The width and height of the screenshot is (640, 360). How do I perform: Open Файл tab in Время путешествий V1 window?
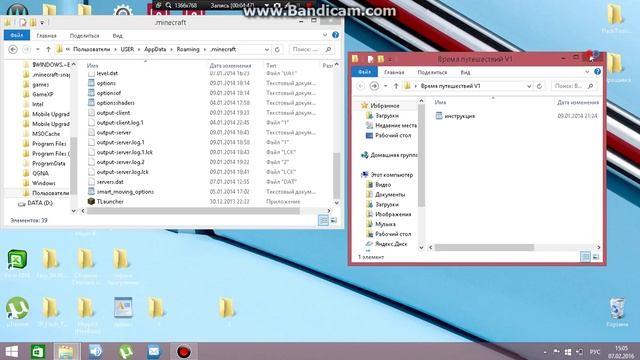(364, 72)
